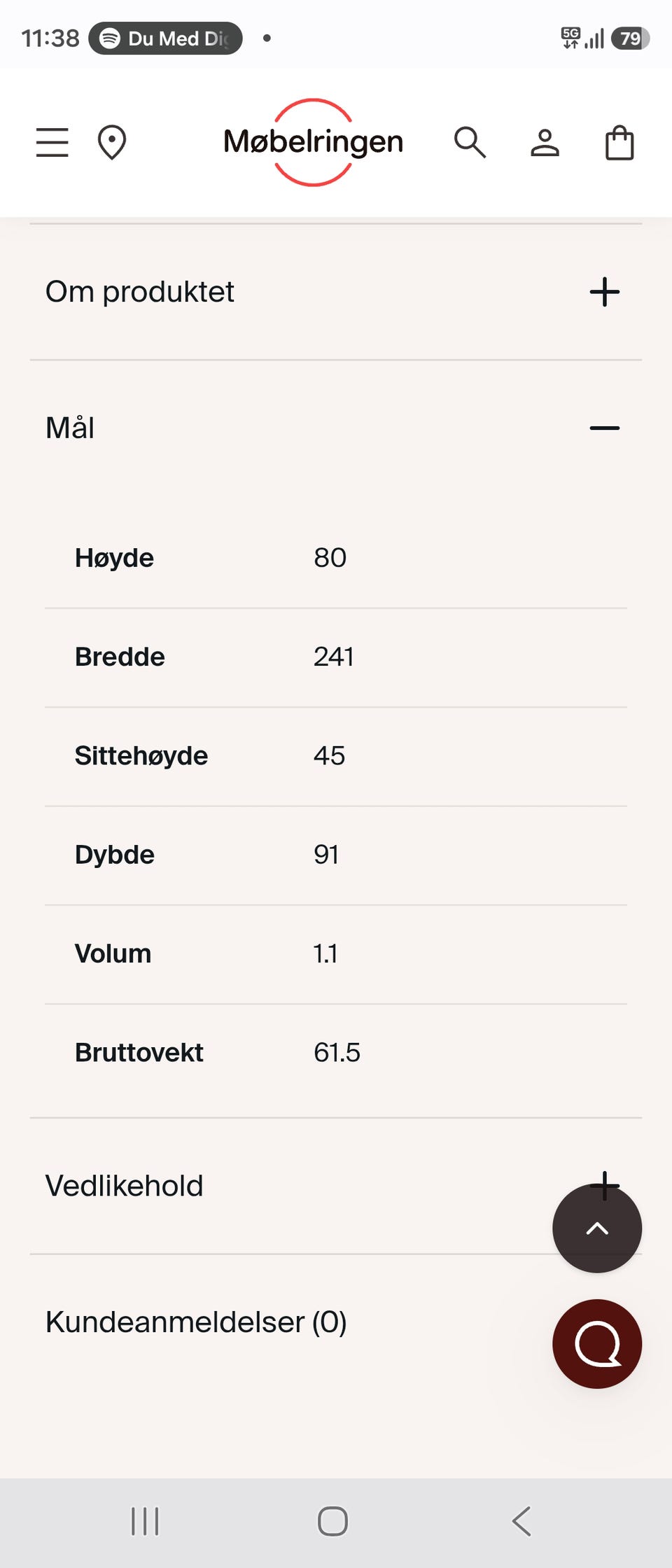The height and width of the screenshot is (1568, 672).
Task: Tap the store locator pin icon
Action: click(112, 142)
